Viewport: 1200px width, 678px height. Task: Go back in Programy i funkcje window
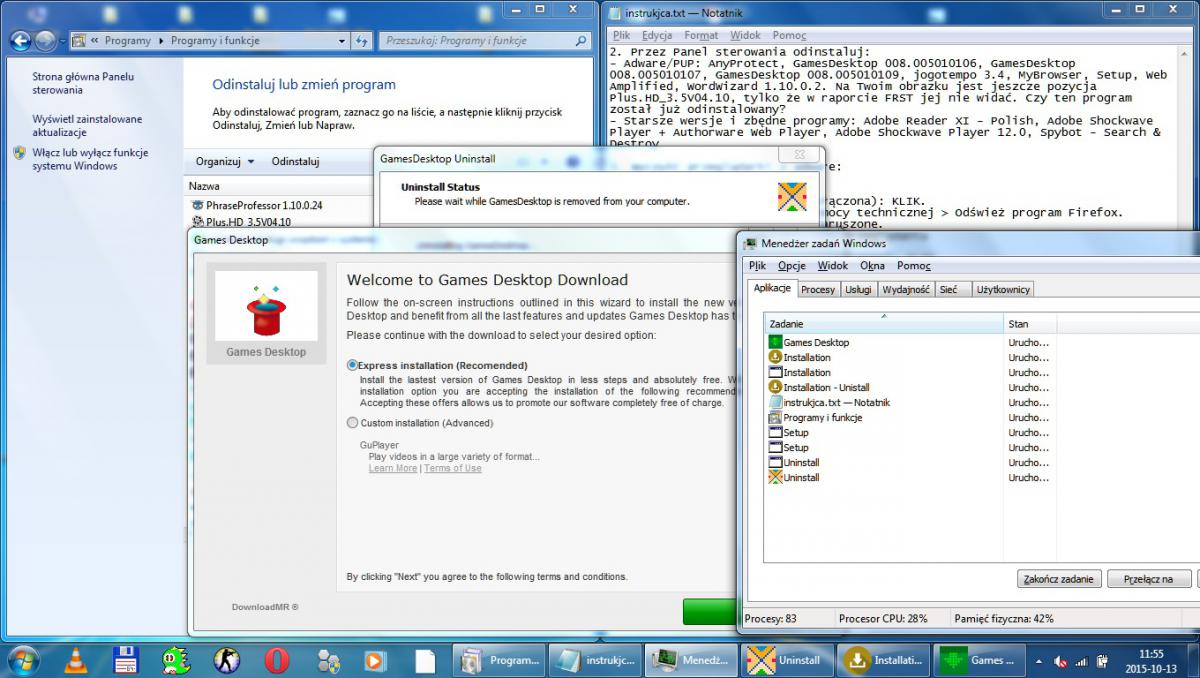pos(20,41)
